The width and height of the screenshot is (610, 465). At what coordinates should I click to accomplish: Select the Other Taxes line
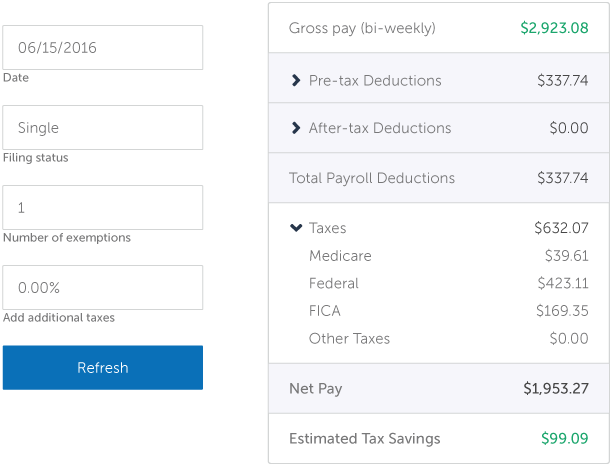coord(349,339)
